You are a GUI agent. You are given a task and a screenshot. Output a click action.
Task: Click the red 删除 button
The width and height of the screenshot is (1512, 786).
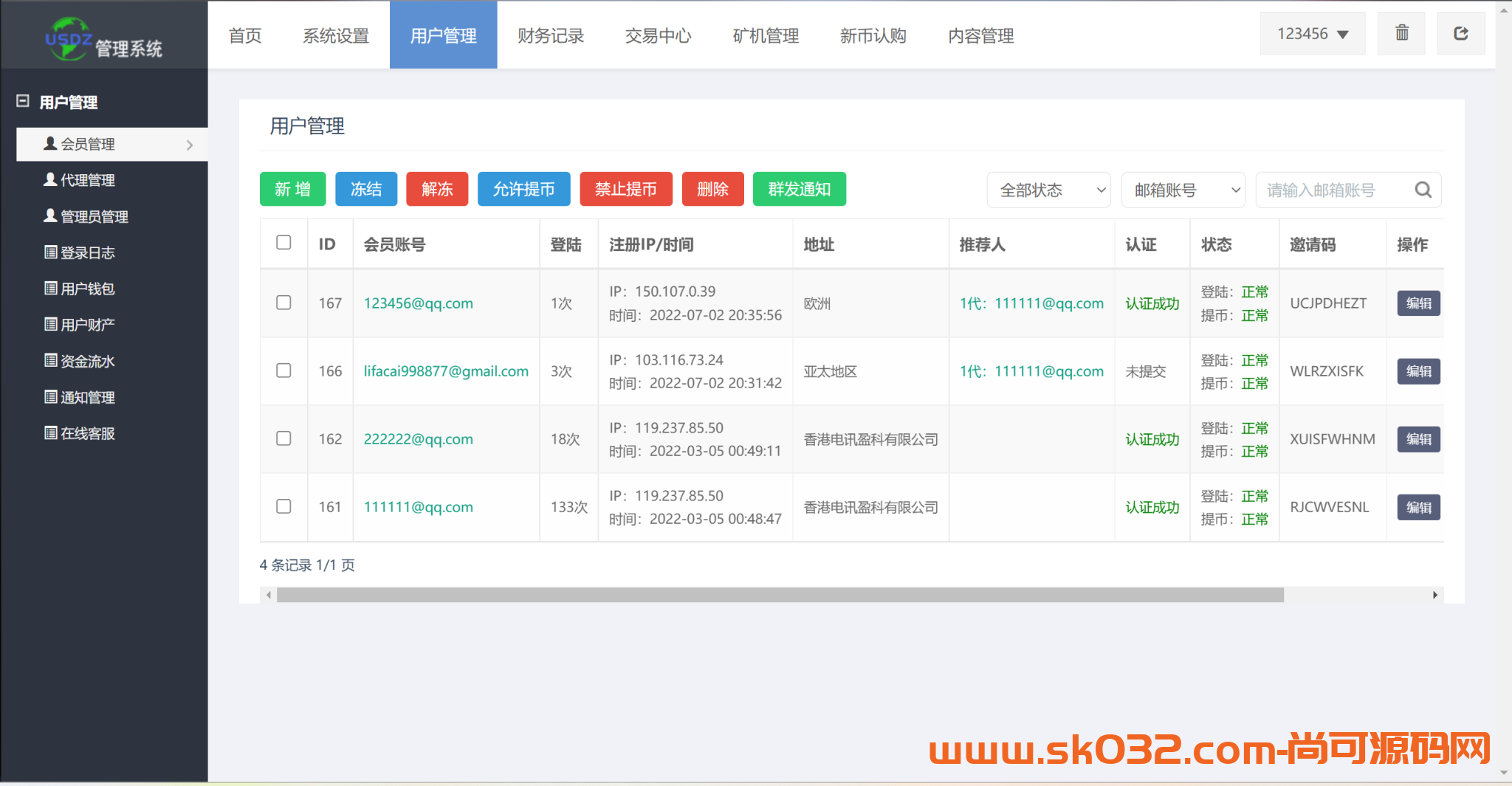(x=713, y=189)
